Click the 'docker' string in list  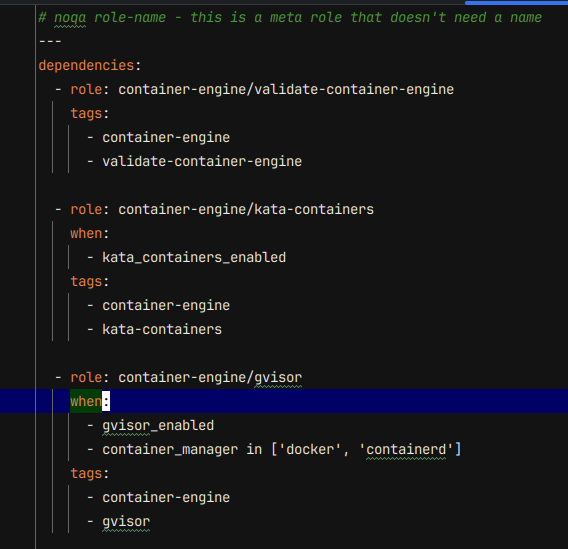point(310,449)
